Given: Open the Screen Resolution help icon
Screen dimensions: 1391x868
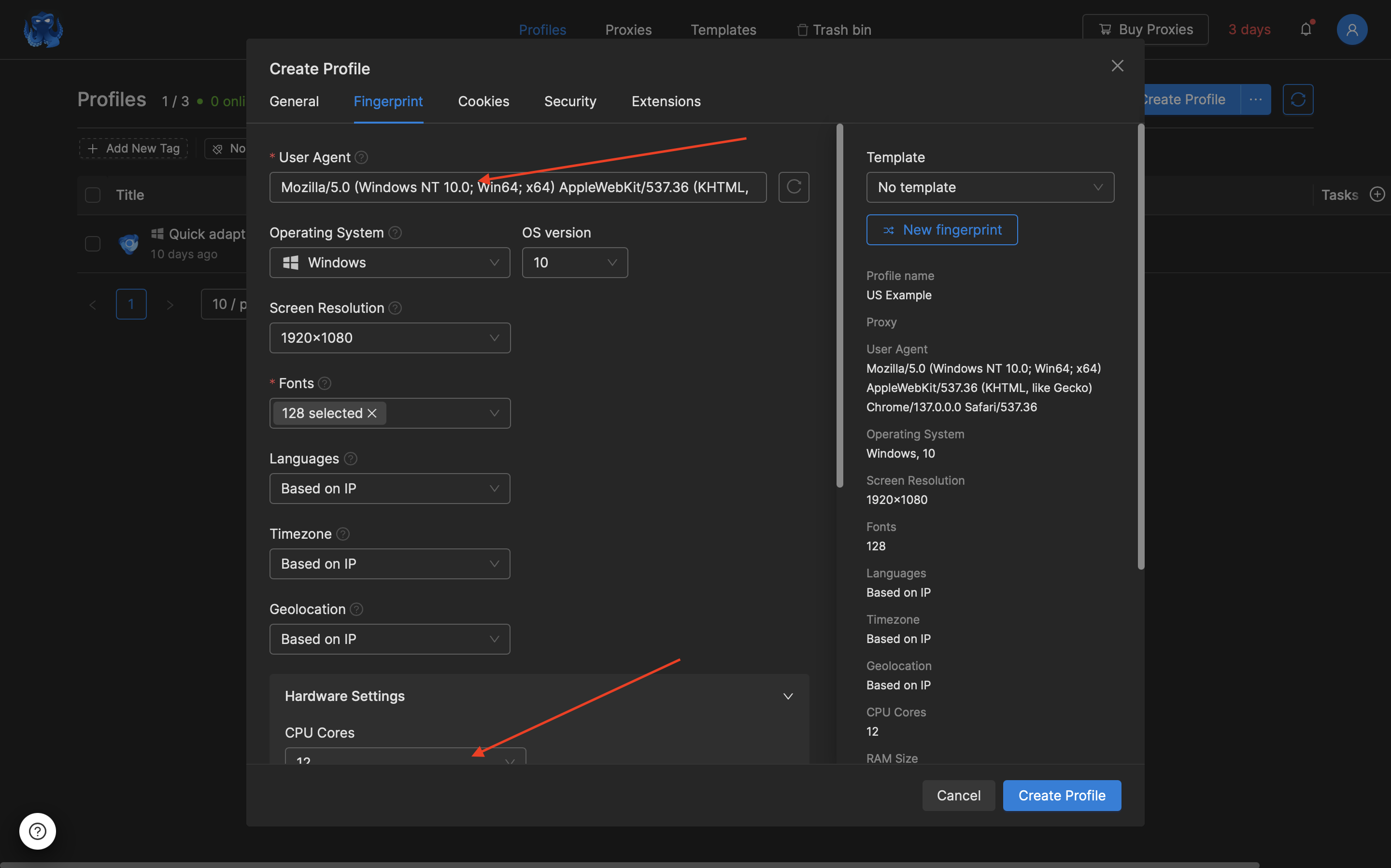Looking at the screenshot, I should (x=395, y=308).
